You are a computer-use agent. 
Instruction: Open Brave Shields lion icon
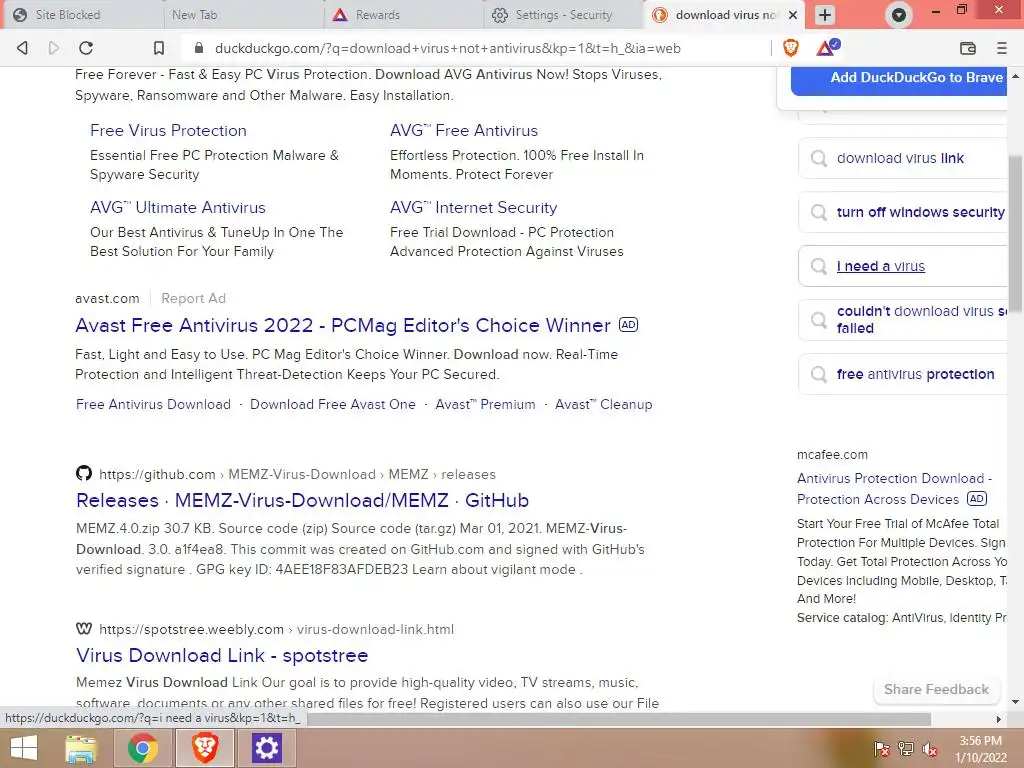(x=791, y=48)
